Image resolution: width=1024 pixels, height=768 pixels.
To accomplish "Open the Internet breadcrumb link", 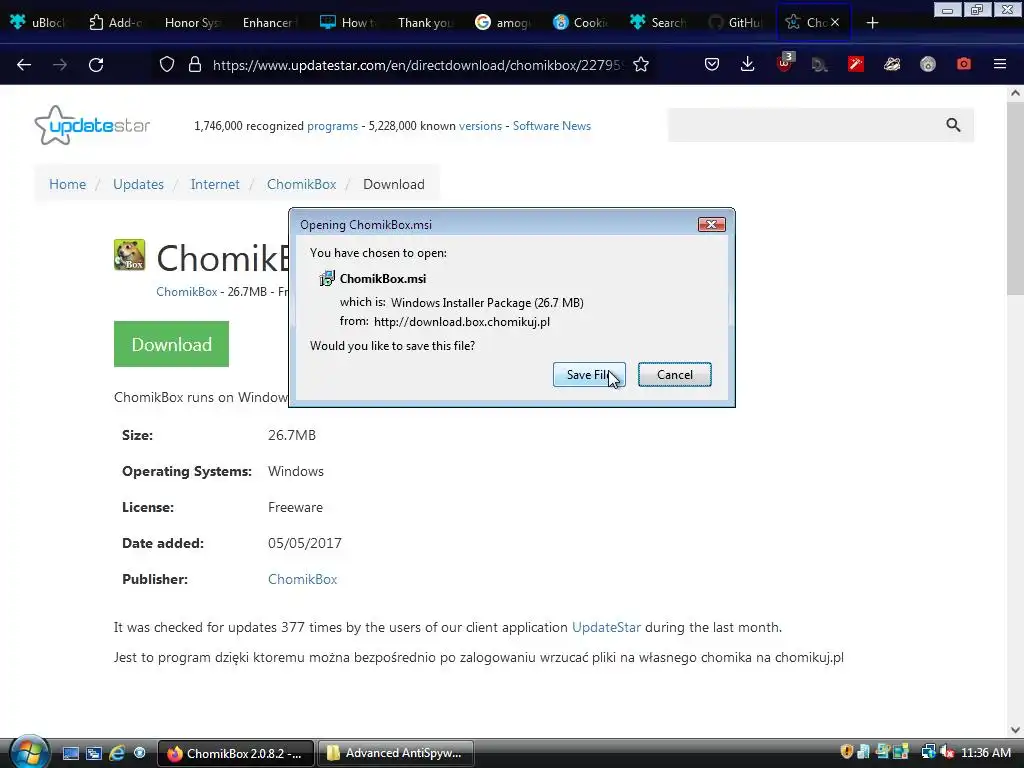I will click(x=215, y=184).
